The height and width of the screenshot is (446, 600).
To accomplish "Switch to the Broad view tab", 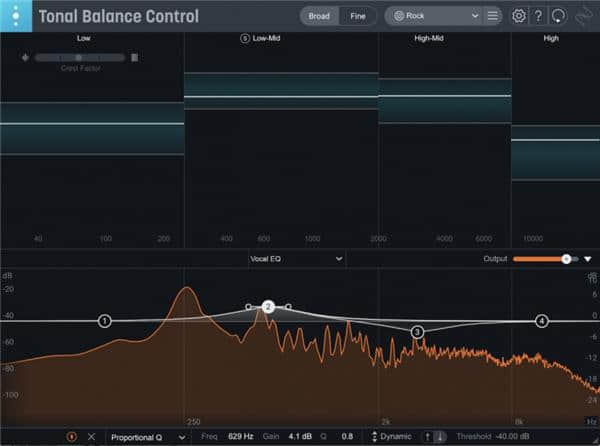I will click(318, 16).
